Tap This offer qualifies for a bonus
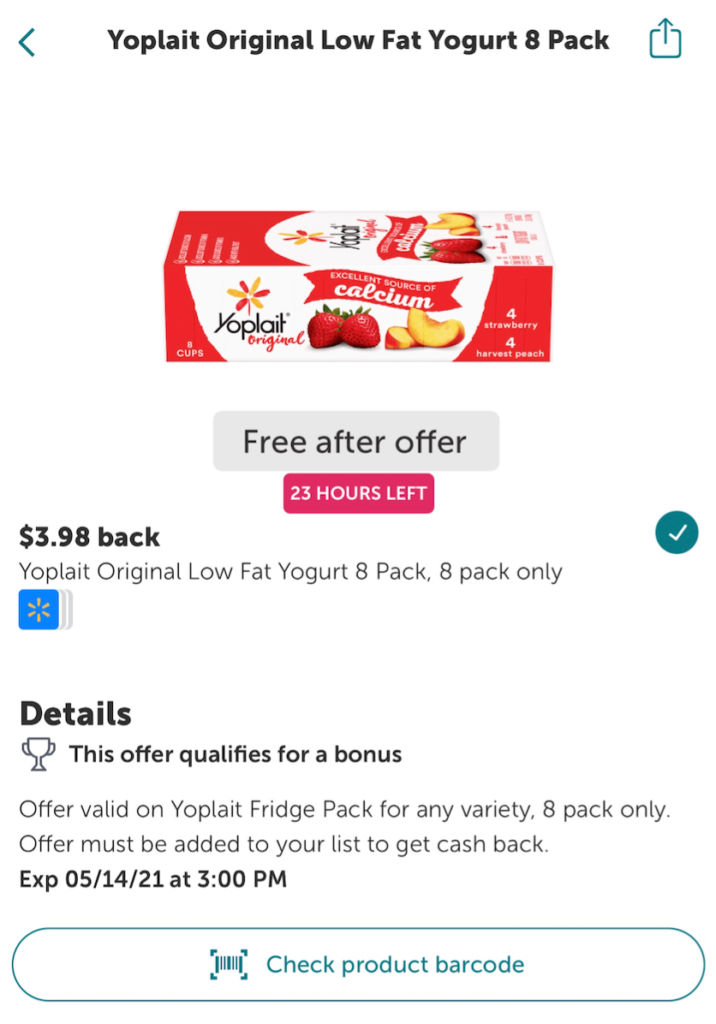Viewport: 716px width, 1024px height. pyautogui.click(x=236, y=754)
